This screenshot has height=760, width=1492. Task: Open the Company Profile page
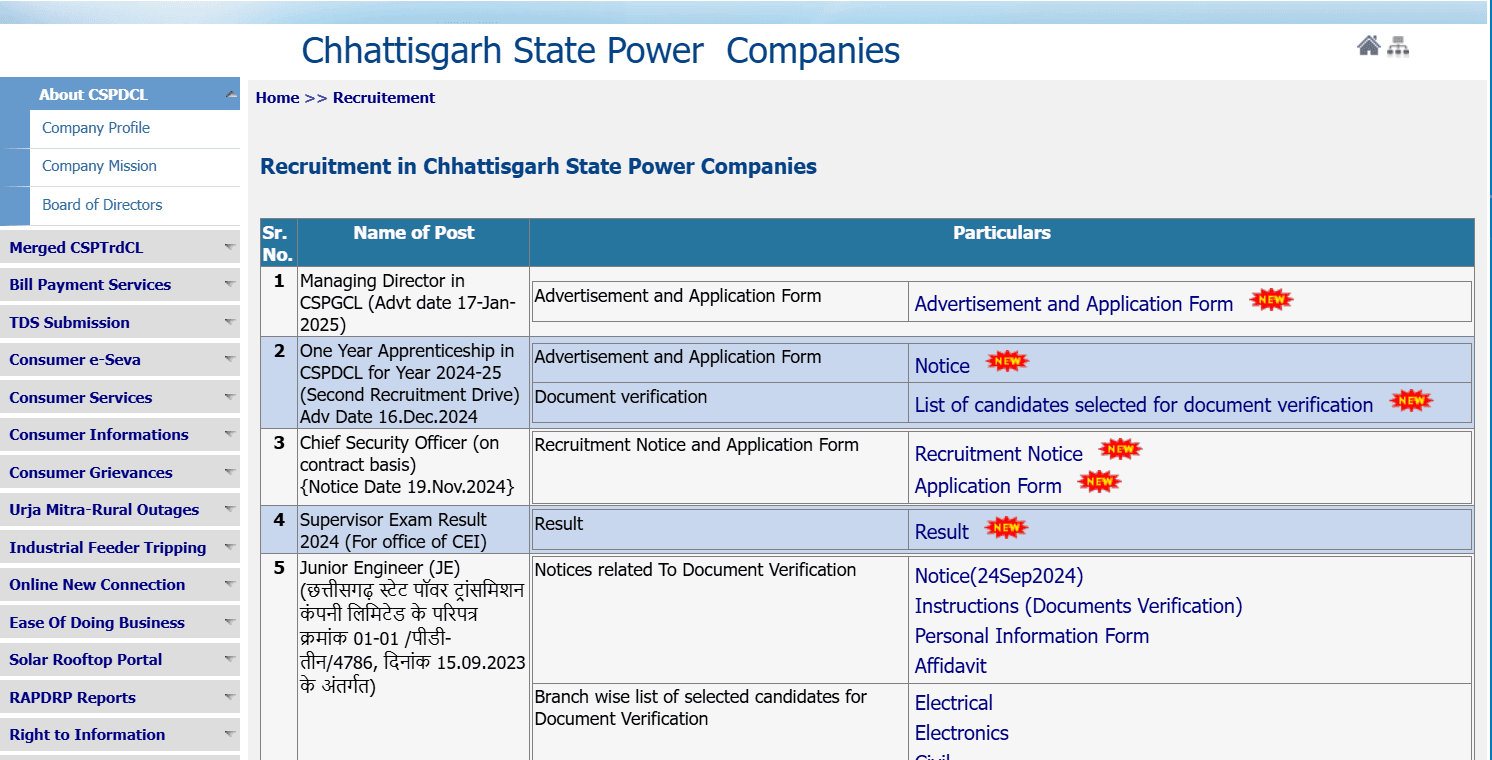[x=96, y=128]
